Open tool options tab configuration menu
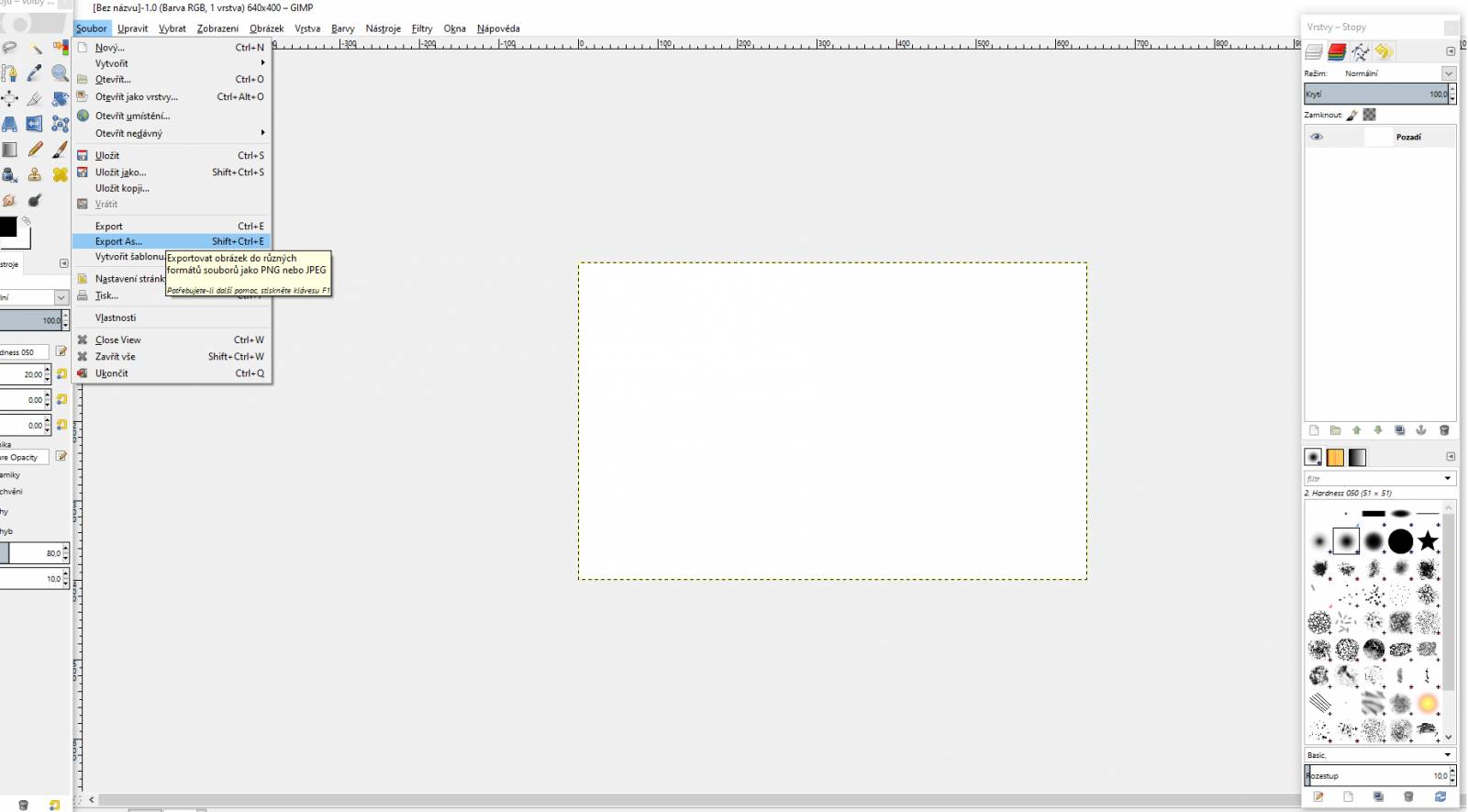The width and height of the screenshot is (1468, 812). [63, 264]
